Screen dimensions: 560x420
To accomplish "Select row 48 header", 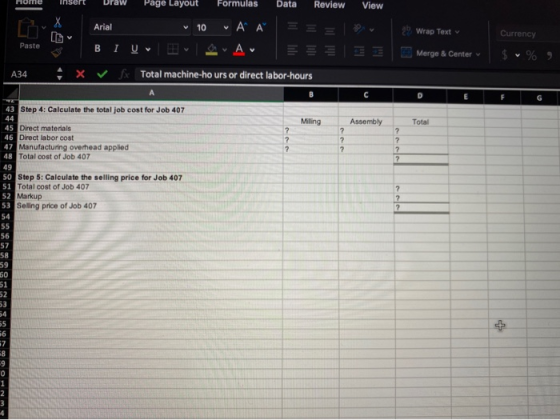I will click(8, 156).
